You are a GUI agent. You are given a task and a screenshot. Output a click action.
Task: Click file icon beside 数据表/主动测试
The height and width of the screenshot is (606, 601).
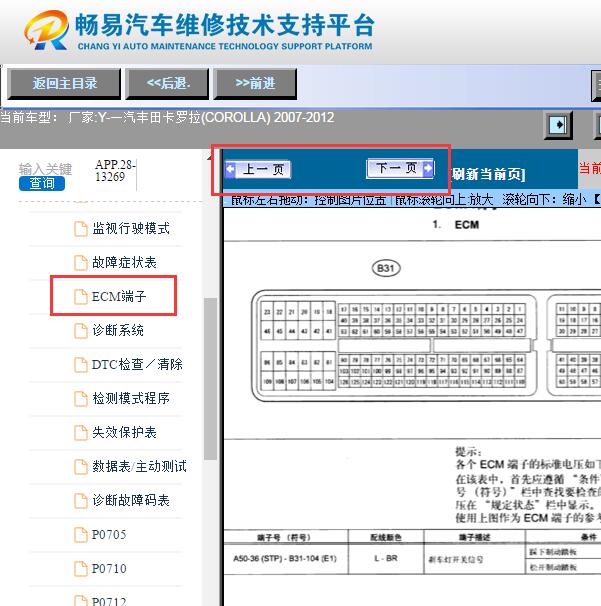pos(80,466)
